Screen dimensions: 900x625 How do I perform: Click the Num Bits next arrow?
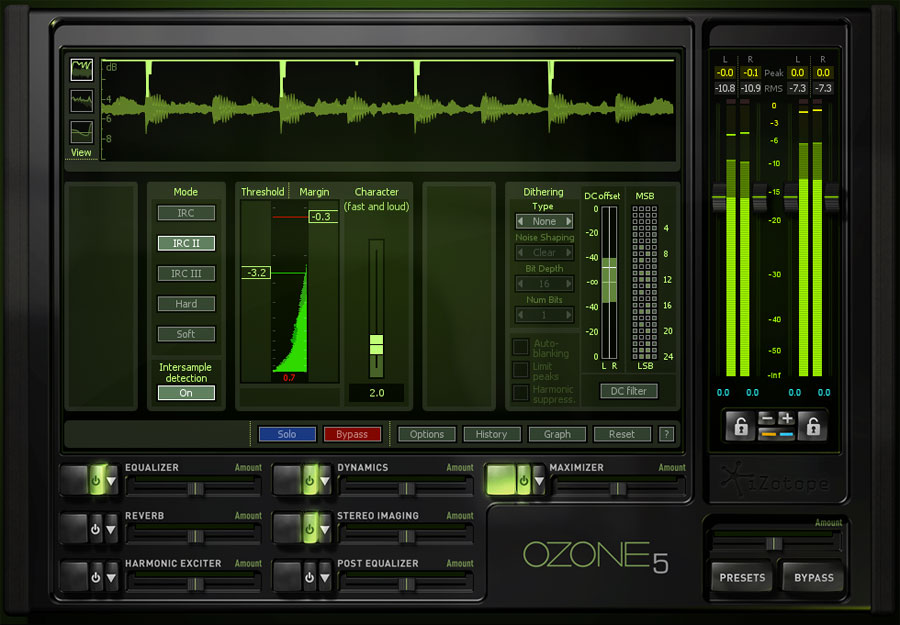point(568,315)
